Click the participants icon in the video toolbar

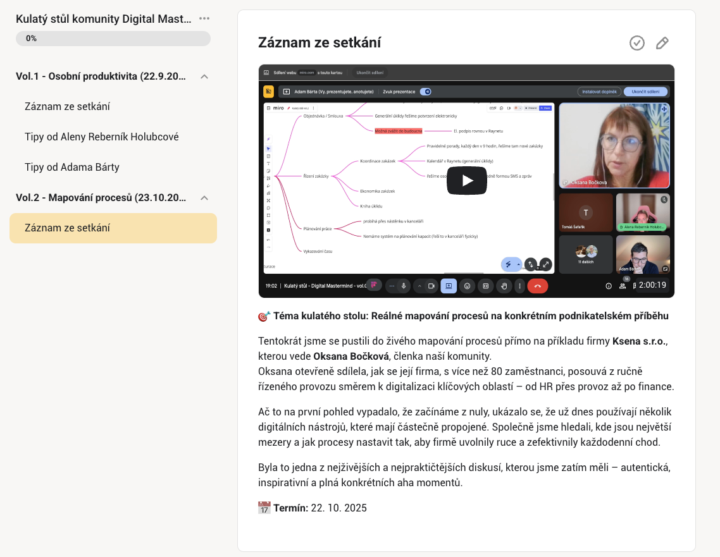pos(622,286)
